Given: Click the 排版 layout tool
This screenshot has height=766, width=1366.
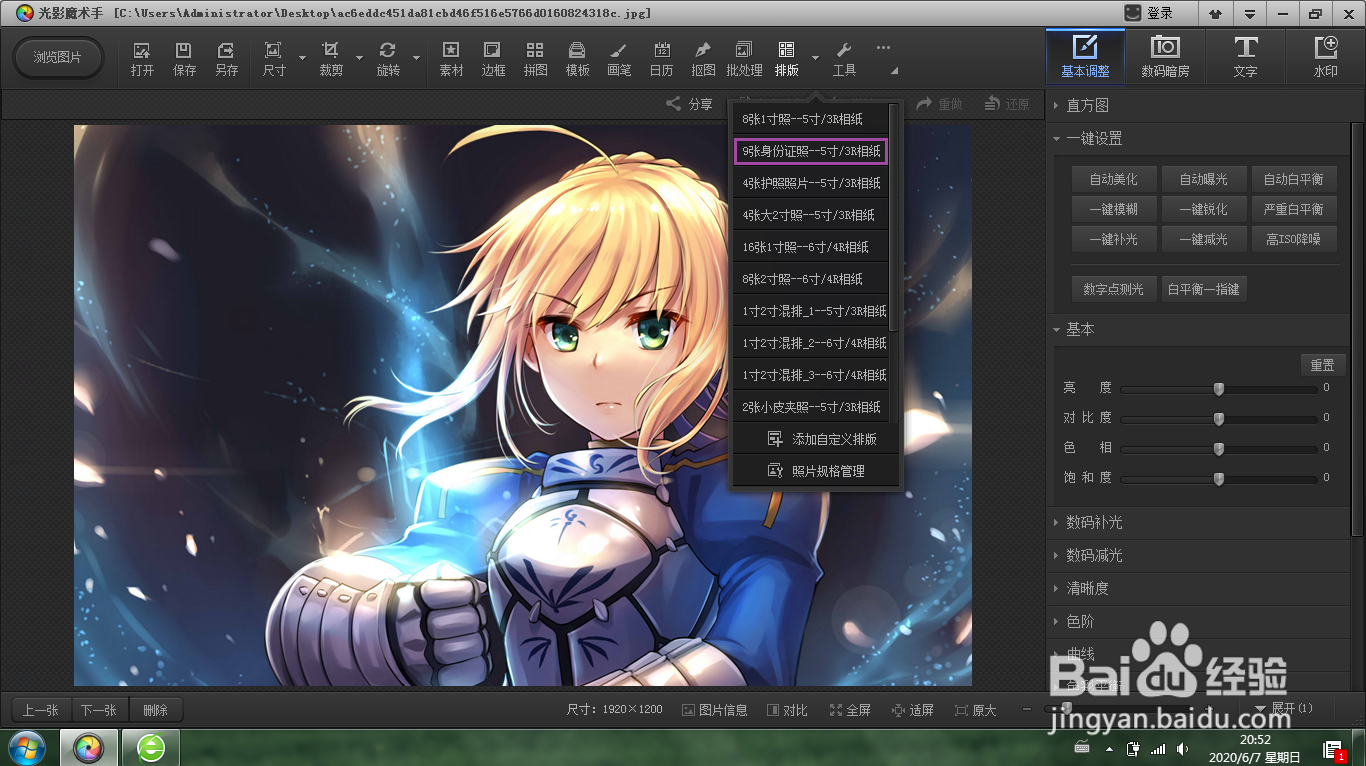Looking at the screenshot, I should pyautogui.click(x=786, y=59).
